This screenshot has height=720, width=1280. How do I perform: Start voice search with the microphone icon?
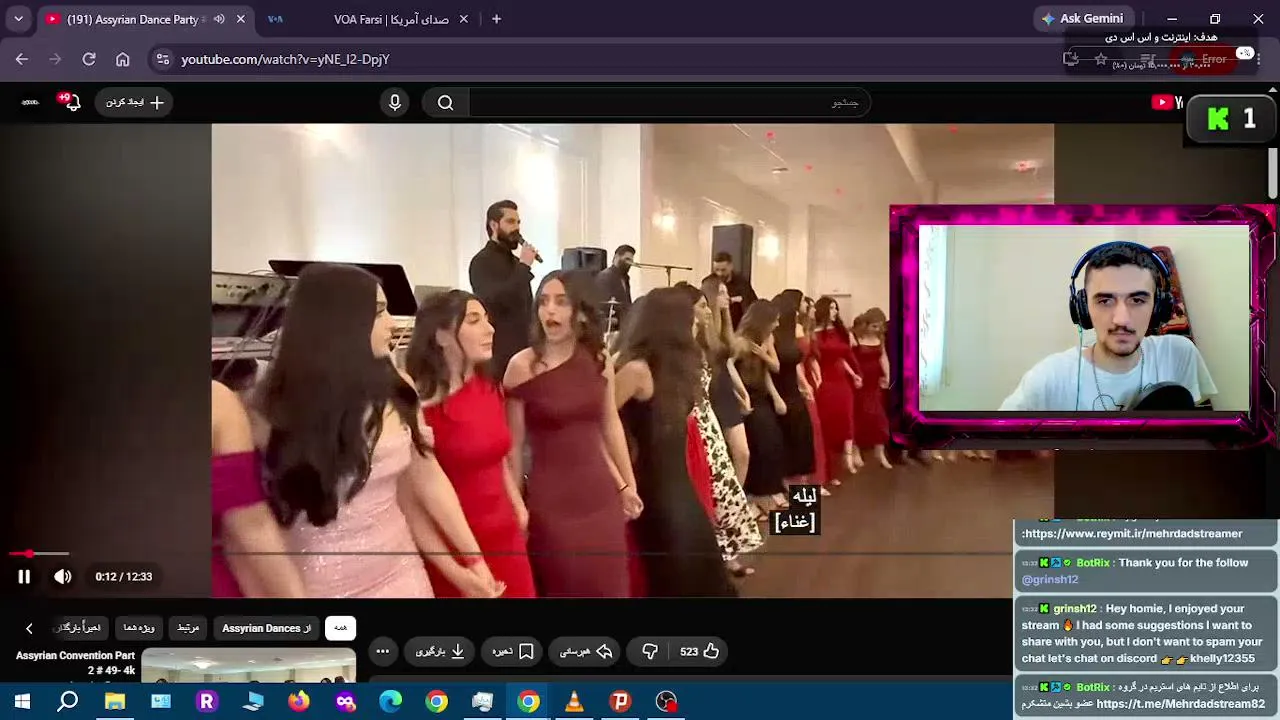point(395,102)
